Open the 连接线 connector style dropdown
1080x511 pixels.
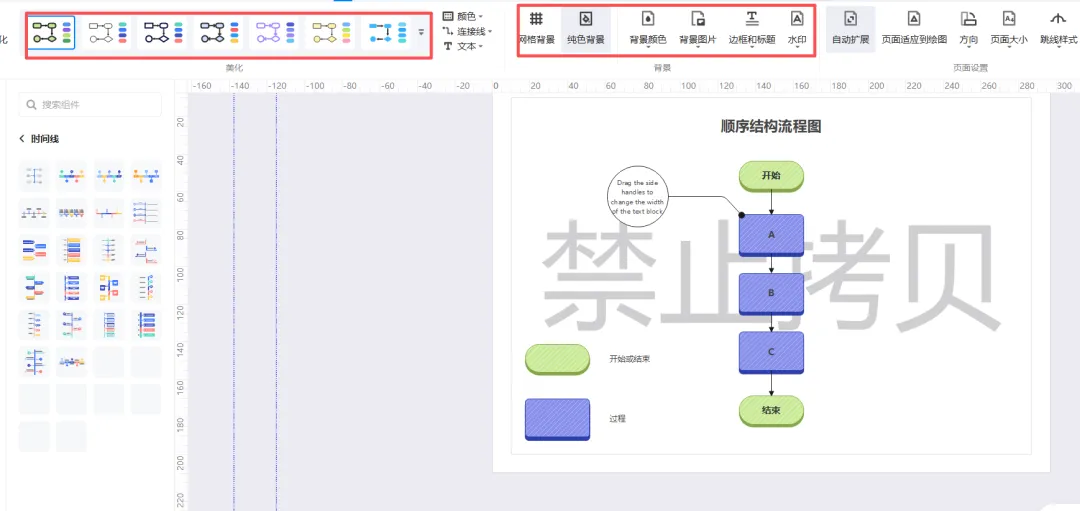pyautogui.click(x=468, y=31)
